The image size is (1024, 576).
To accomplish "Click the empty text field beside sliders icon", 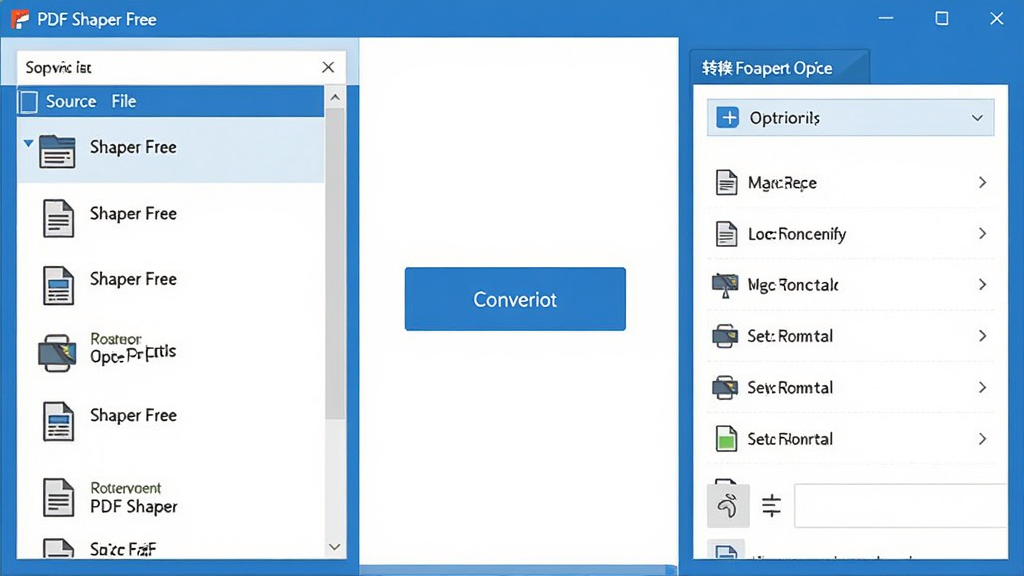I will pyautogui.click(x=901, y=505).
